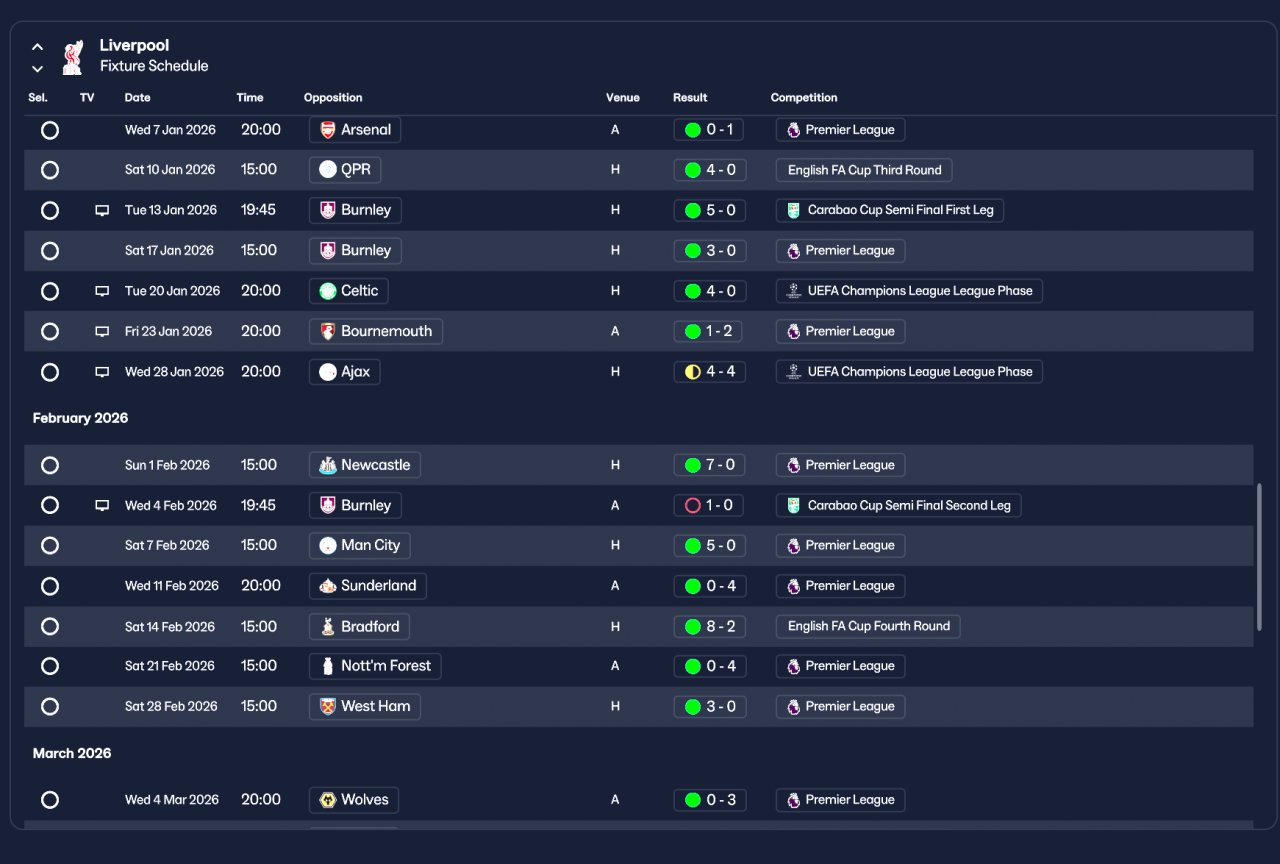Click the Bournemouth club badge icon
Screen dimensions: 1280x864
click(327, 331)
